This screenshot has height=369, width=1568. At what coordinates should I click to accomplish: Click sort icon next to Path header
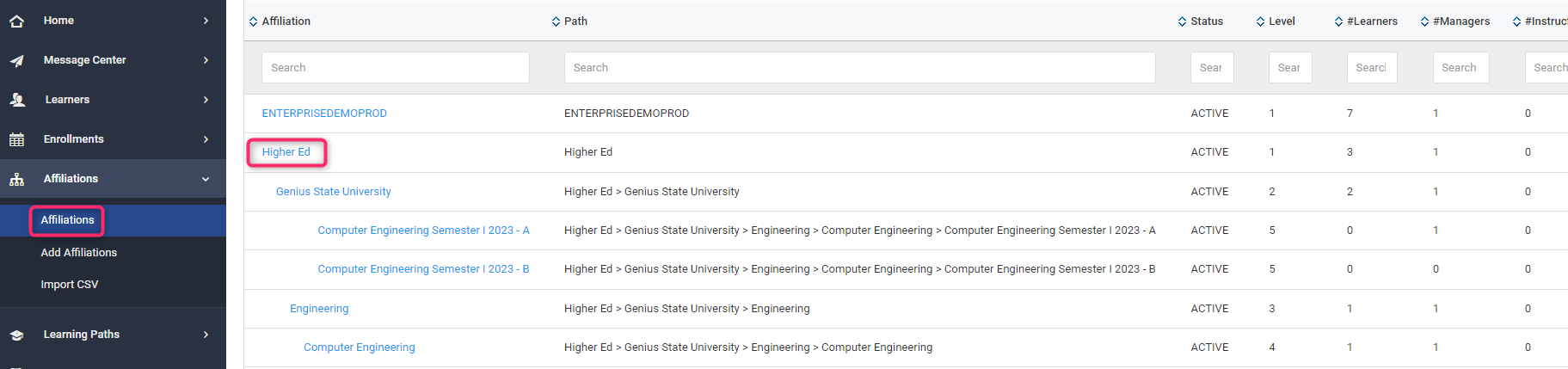point(556,22)
